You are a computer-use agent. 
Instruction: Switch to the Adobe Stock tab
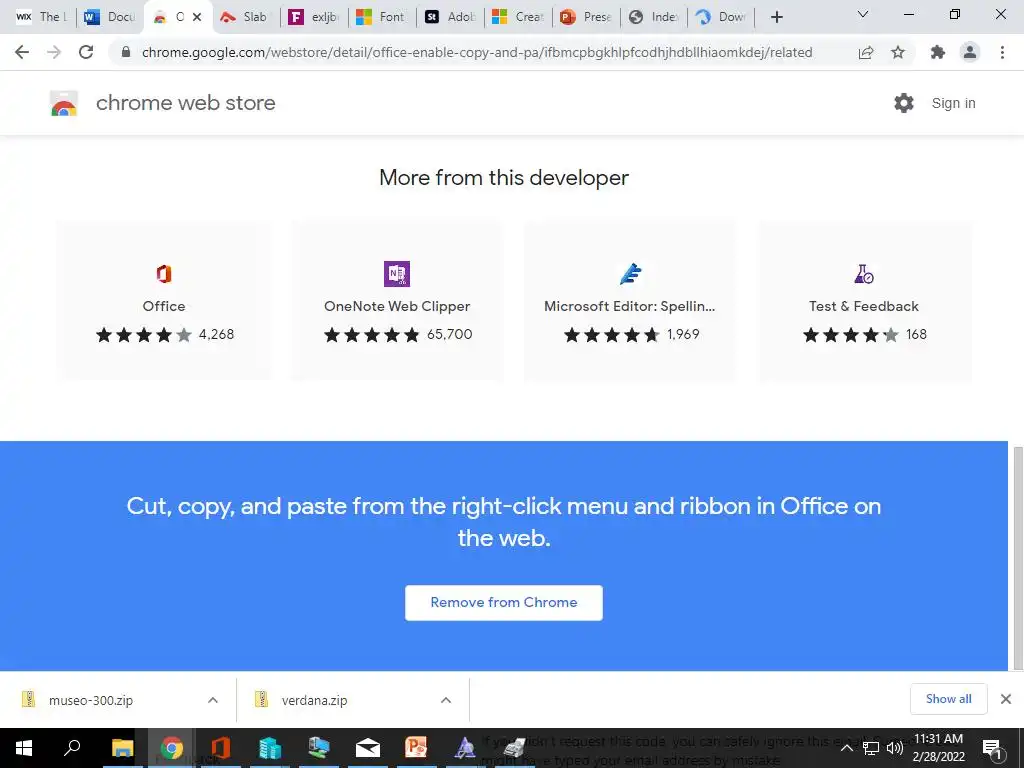click(x=451, y=17)
